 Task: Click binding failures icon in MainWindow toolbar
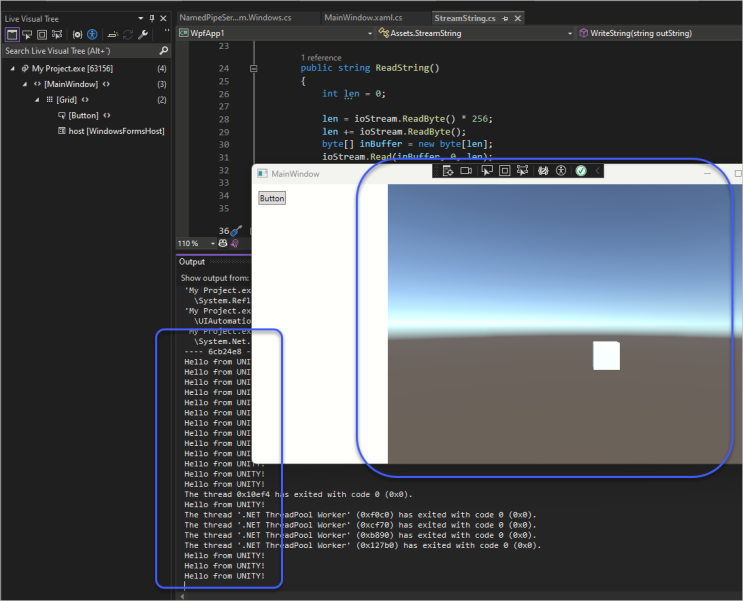coord(543,171)
